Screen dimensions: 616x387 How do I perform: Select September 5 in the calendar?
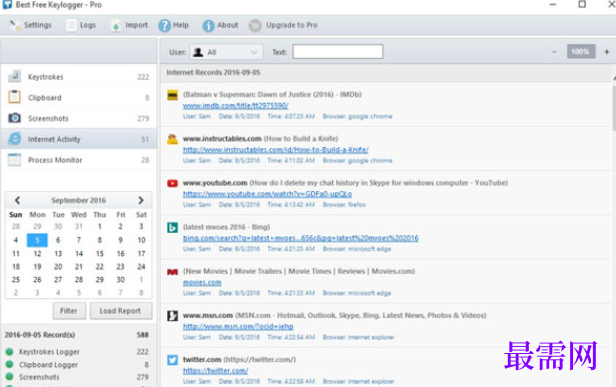tap(37, 240)
